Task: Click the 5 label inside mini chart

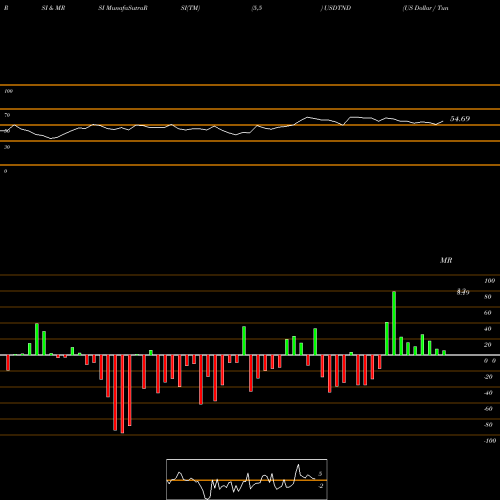Action: [x=320, y=474]
